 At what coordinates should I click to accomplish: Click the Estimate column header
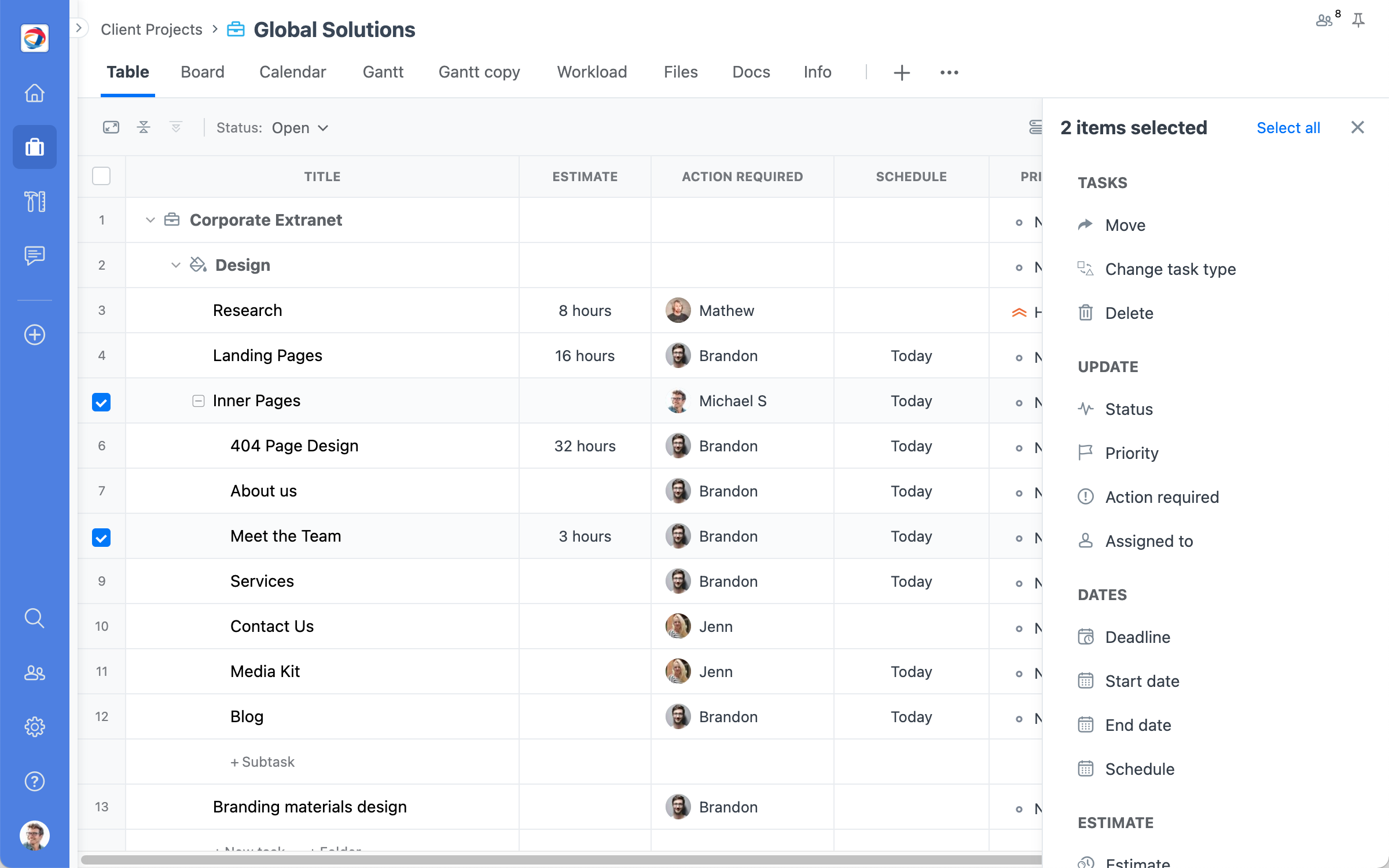(585, 176)
